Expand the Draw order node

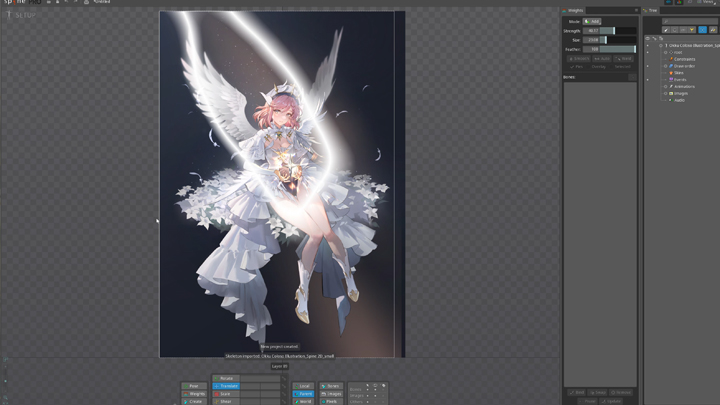point(665,66)
